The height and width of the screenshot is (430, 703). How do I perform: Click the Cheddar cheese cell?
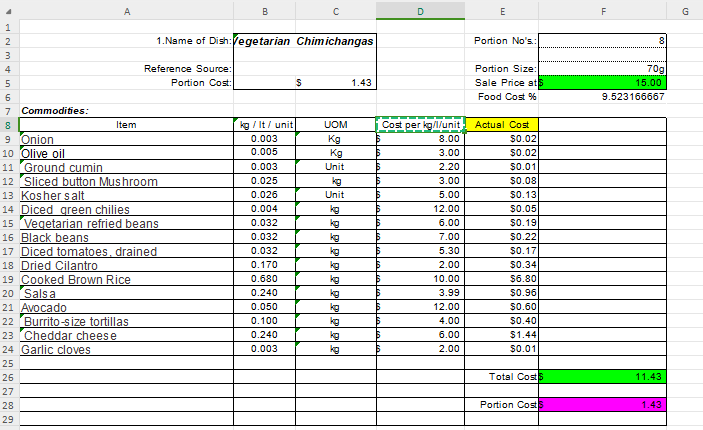pyautogui.click(x=126, y=335)
